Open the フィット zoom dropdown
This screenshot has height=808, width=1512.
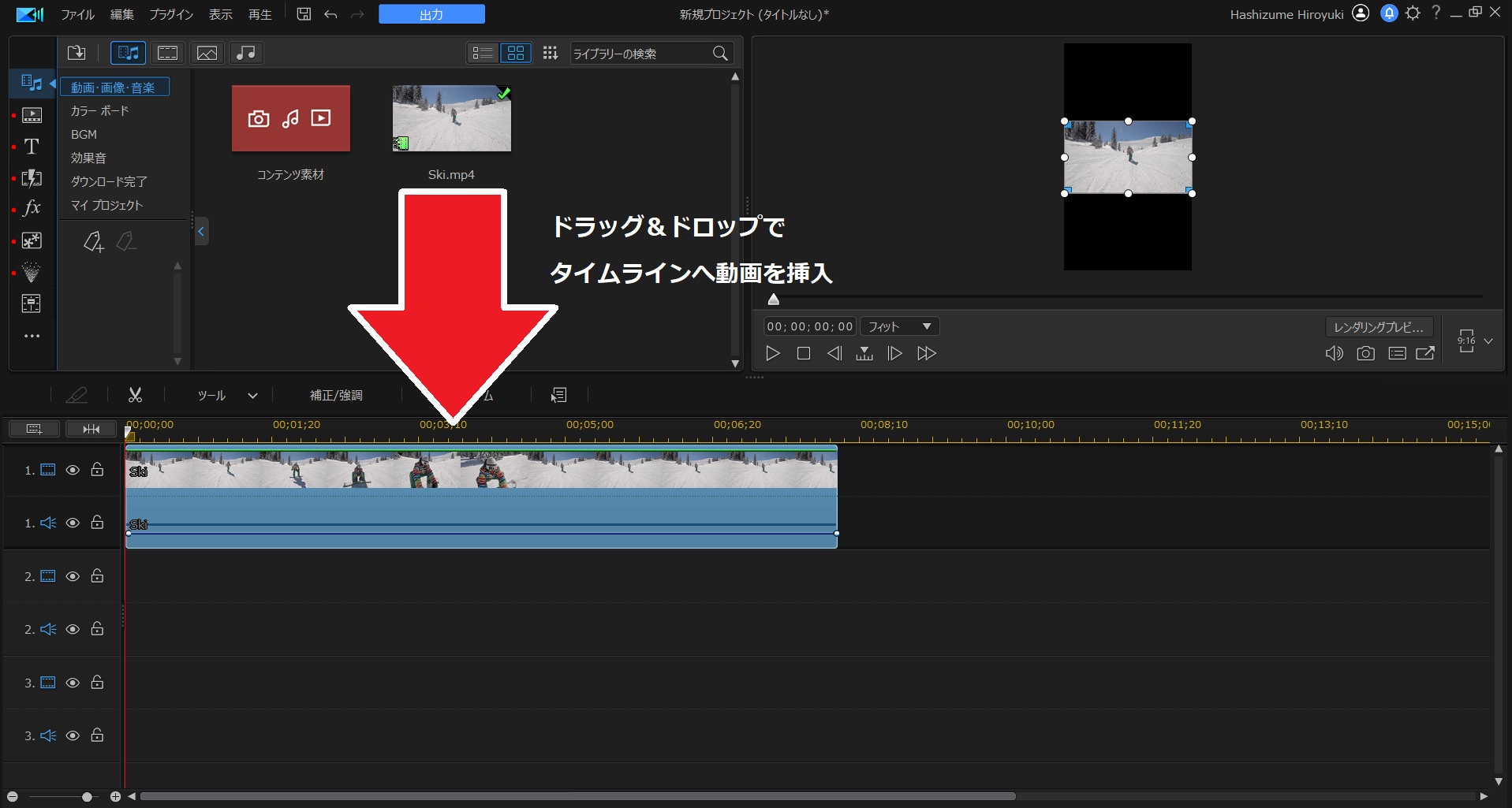coord(899,326)
